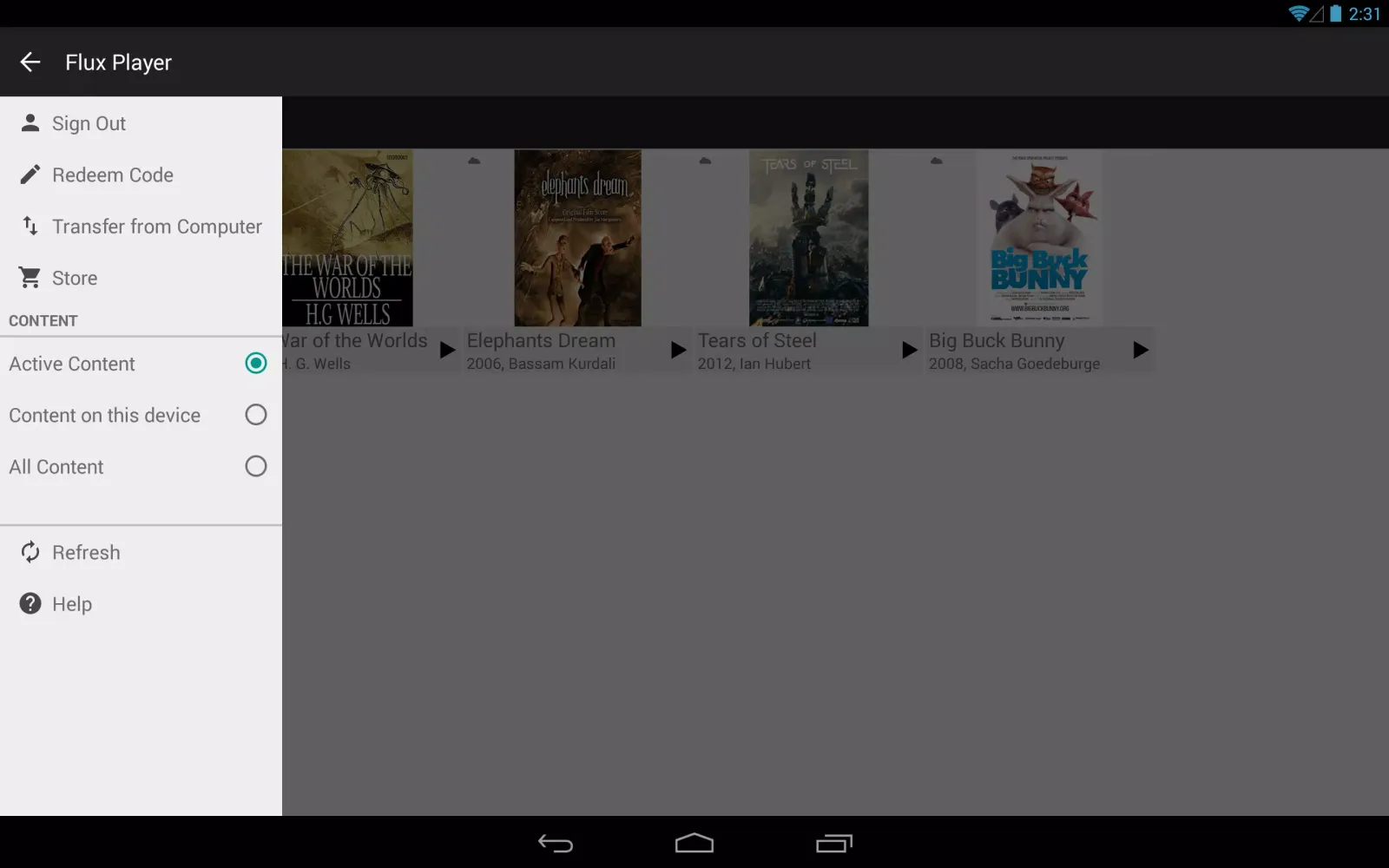Play Tears of Steel
Viewport: 1389px width, 868px height.
(x=909, y=351)
